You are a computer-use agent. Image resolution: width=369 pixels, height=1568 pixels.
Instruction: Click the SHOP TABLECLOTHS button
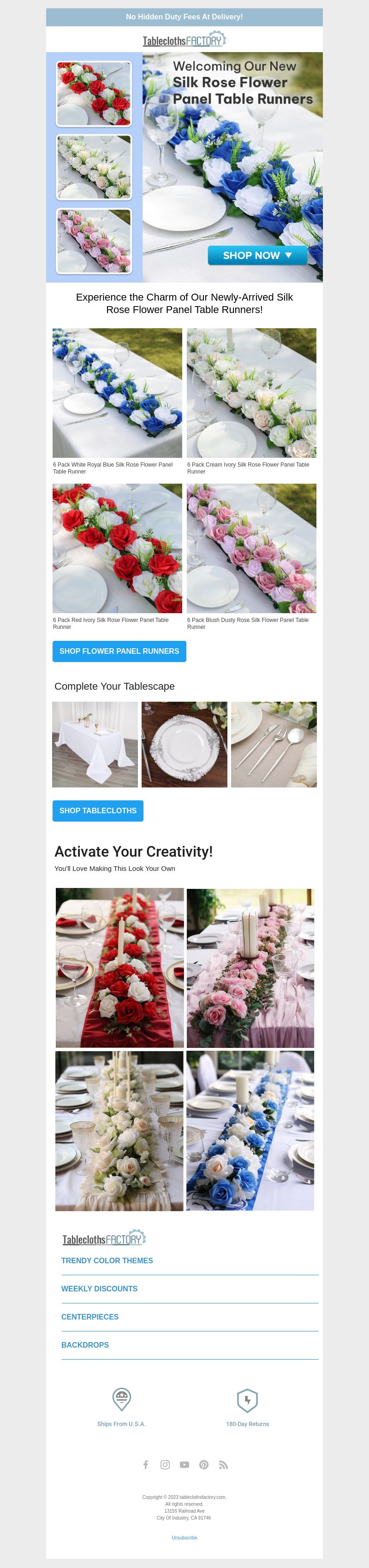point(98,811)
